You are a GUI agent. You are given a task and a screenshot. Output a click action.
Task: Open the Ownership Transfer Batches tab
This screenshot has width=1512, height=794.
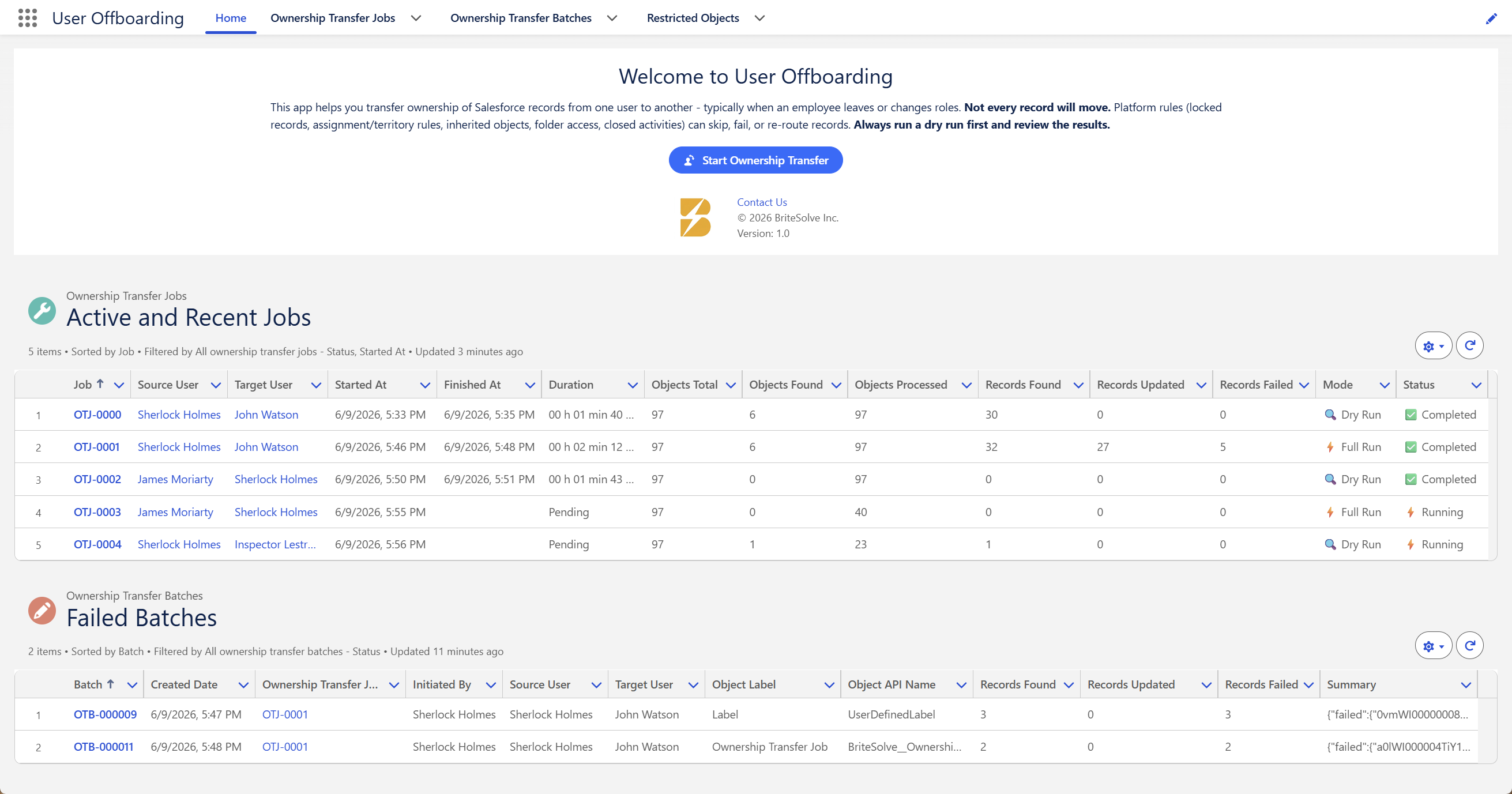(521, 18)
